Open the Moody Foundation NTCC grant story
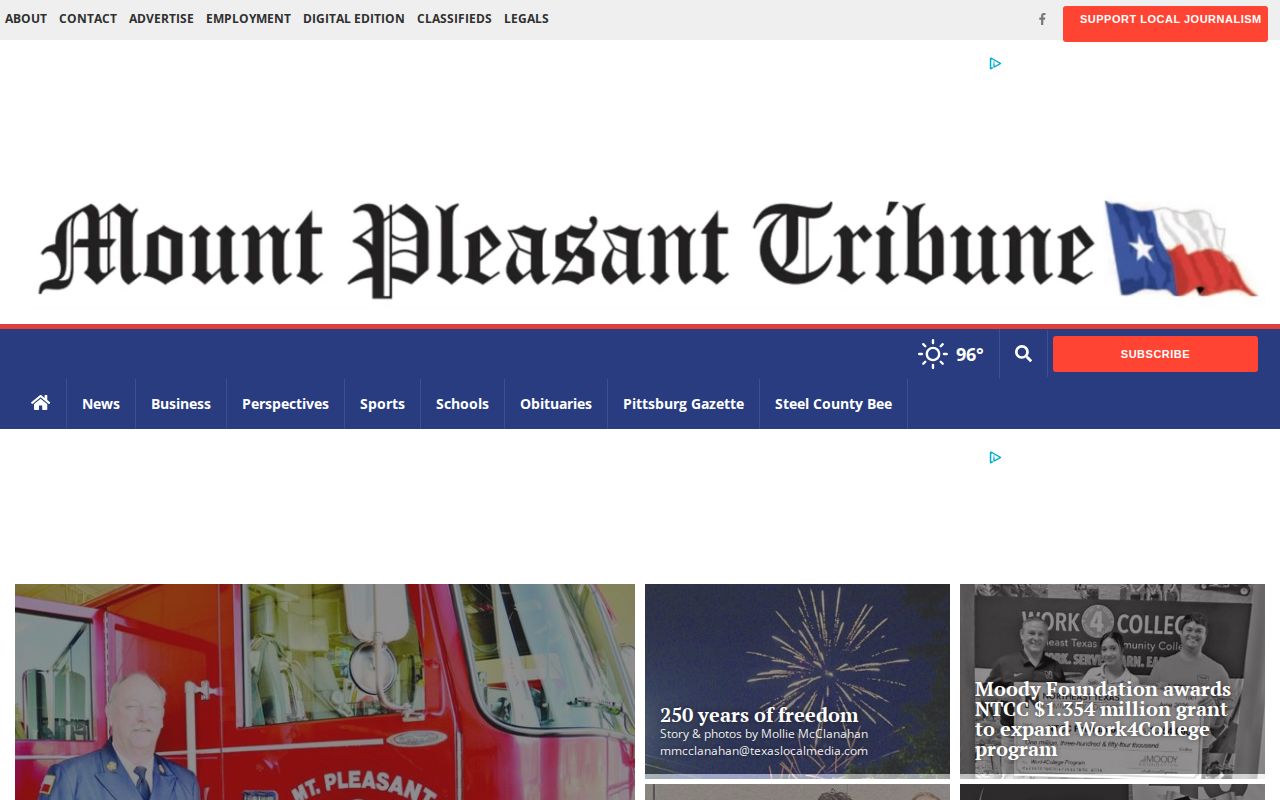 point(1103,719)
